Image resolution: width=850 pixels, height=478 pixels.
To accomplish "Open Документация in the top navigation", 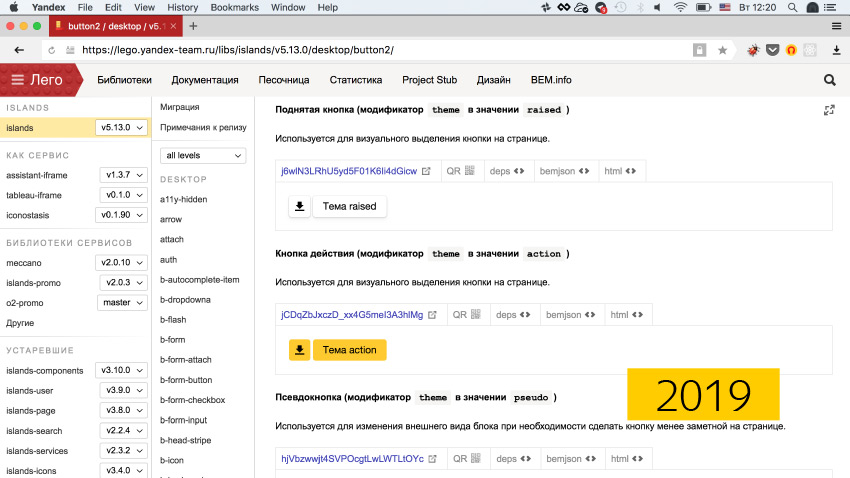I will 205,80.
